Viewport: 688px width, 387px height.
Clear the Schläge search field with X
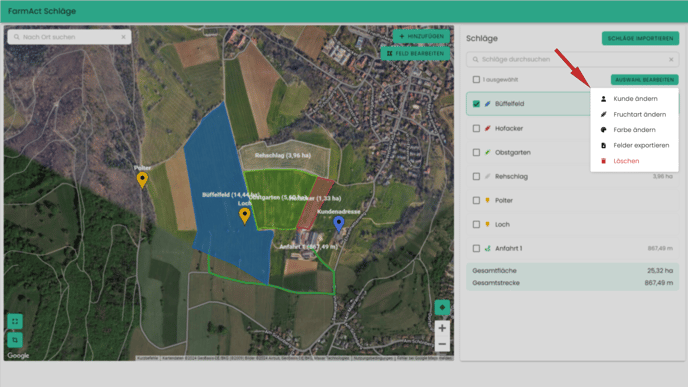[671, 59]
